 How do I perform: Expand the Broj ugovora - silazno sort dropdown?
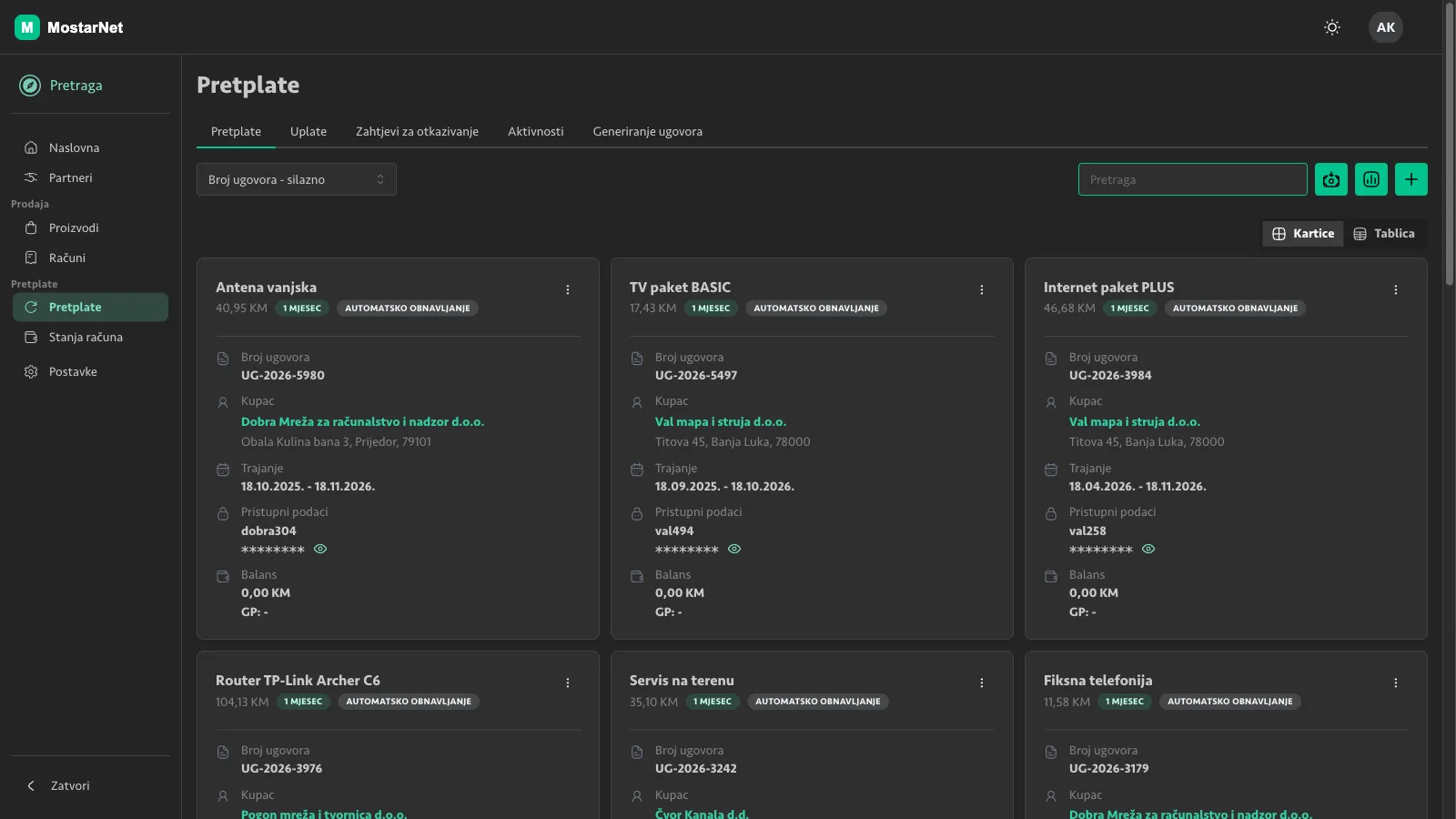[297, 179]
